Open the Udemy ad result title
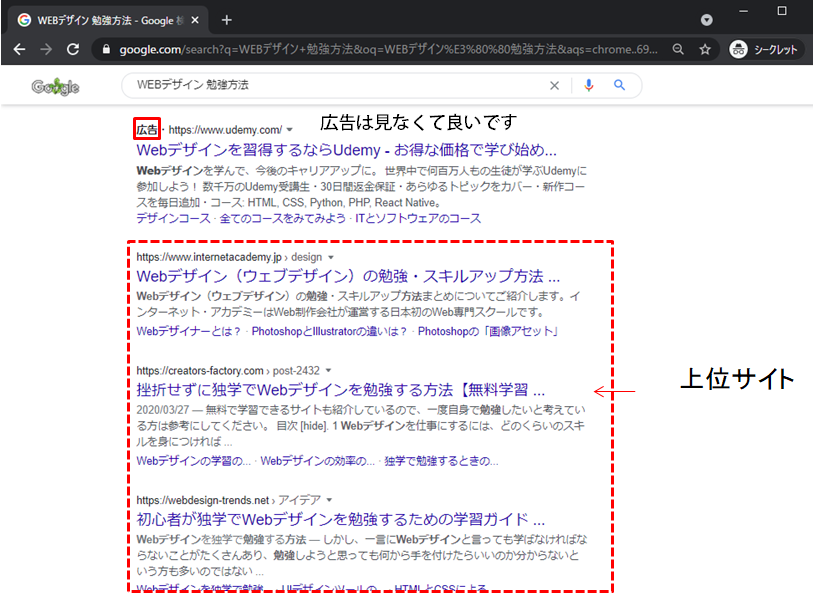The image size is (814, 596). tap(346, 150)
